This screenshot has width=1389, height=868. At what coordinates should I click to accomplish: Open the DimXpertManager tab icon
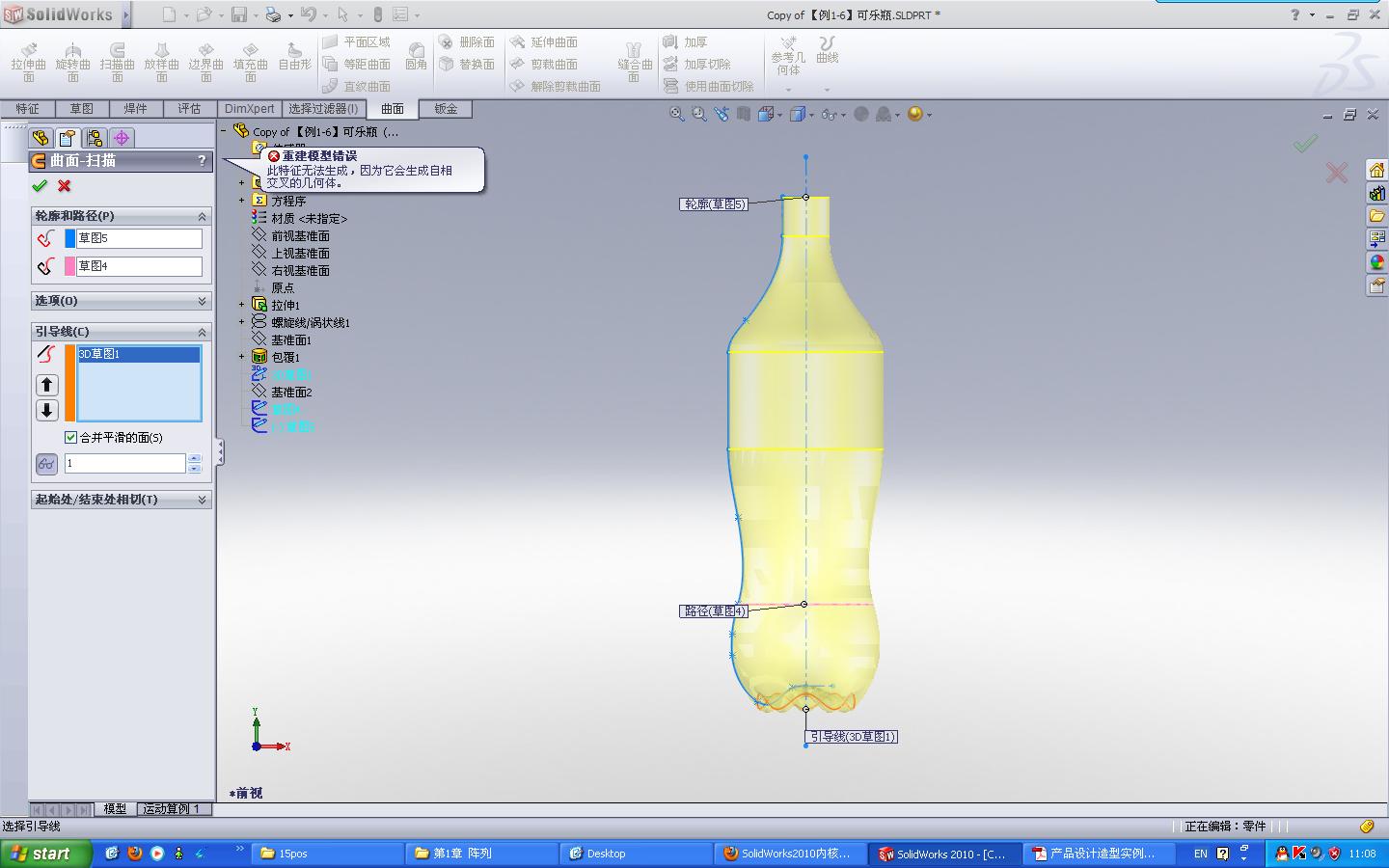point(122,138)
